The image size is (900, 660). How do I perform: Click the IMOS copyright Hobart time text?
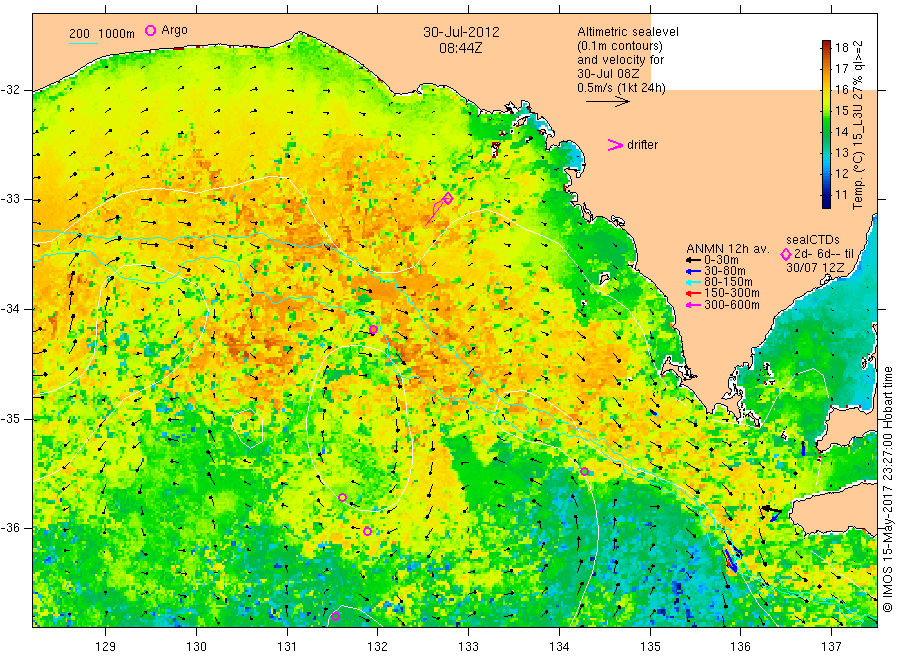coord(888,490)
